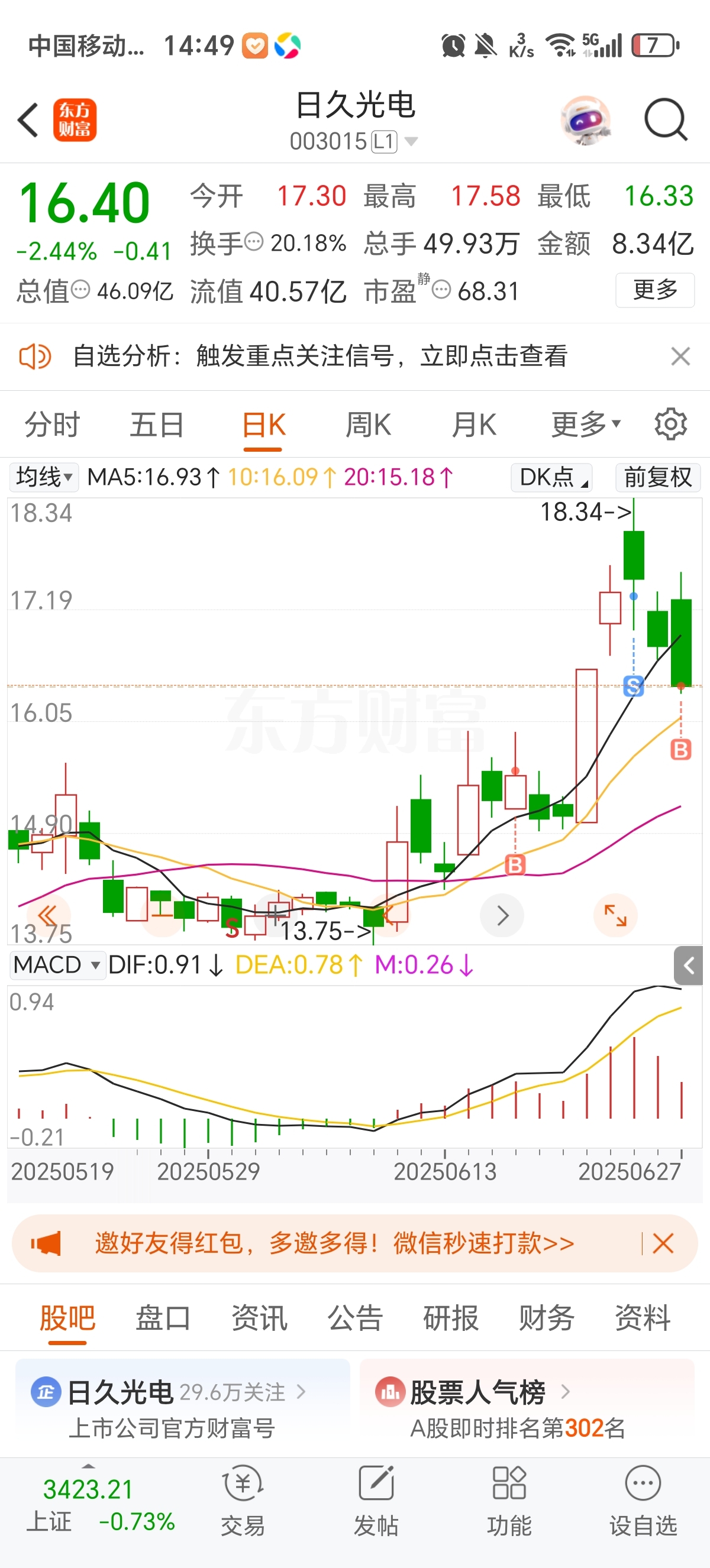
Task: Tap the 总值 info bubble icon
Action: coord(80,290)
